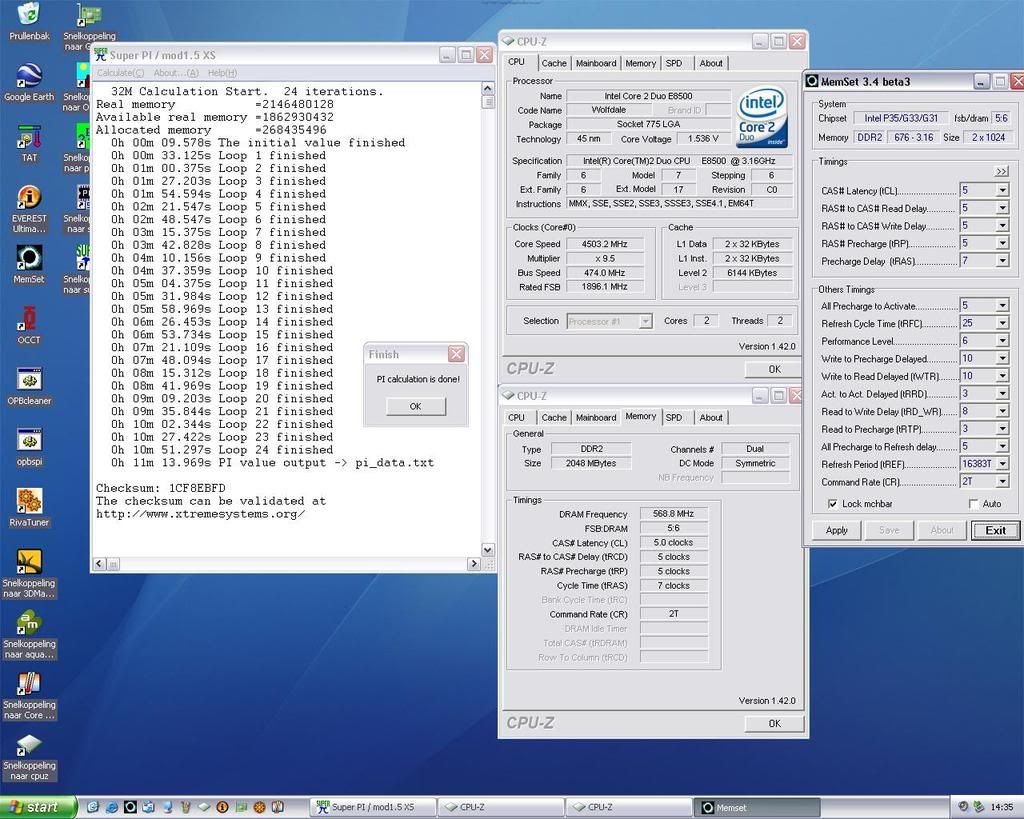1024x819 pixels.
Task: Click the last quick launch icon before Super PI
Action: (278, 807)
